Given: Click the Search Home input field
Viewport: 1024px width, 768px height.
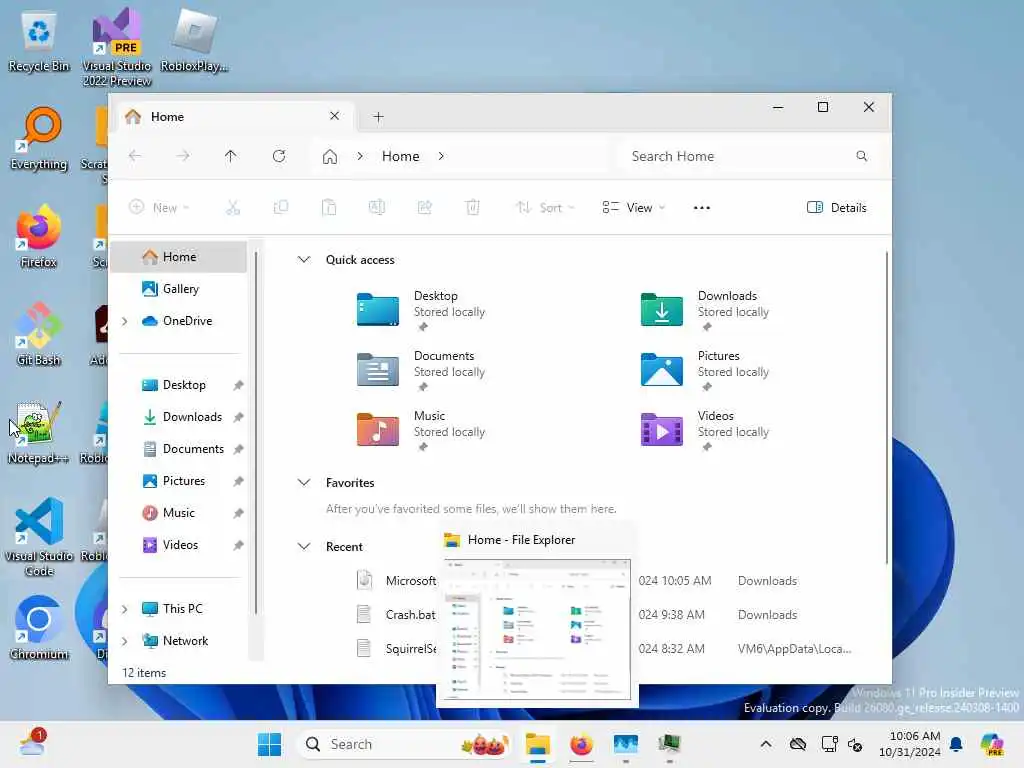Looking at the screenshot, I should 750,156.
